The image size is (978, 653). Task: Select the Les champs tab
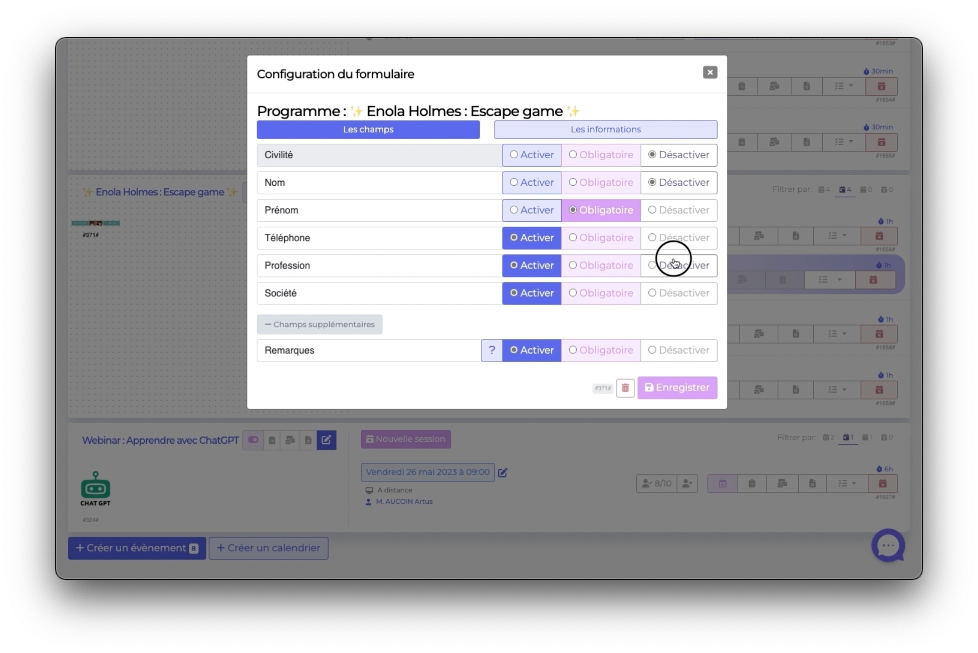coord(368,129)
